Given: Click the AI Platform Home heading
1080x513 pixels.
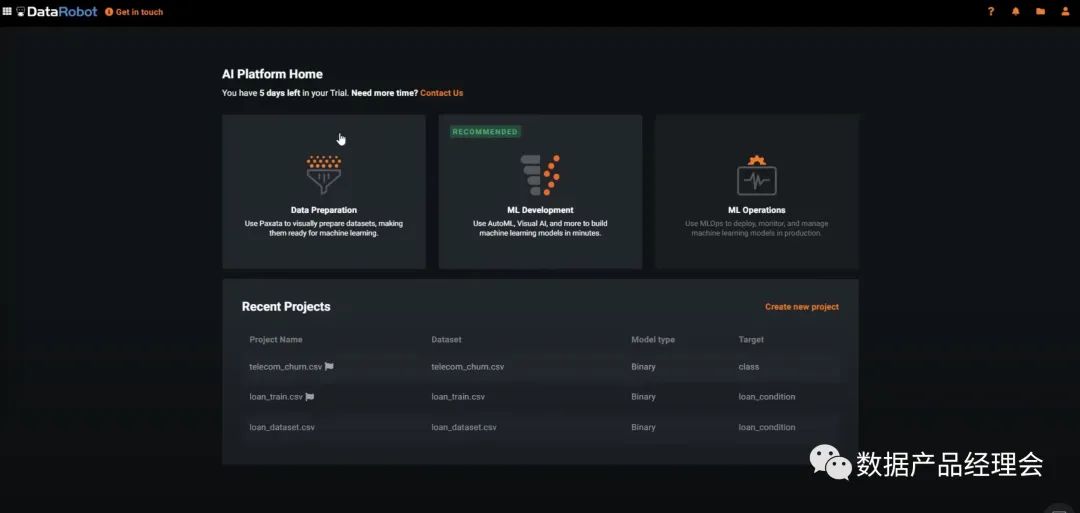Looking at the screenshot, I should point(272,74).
